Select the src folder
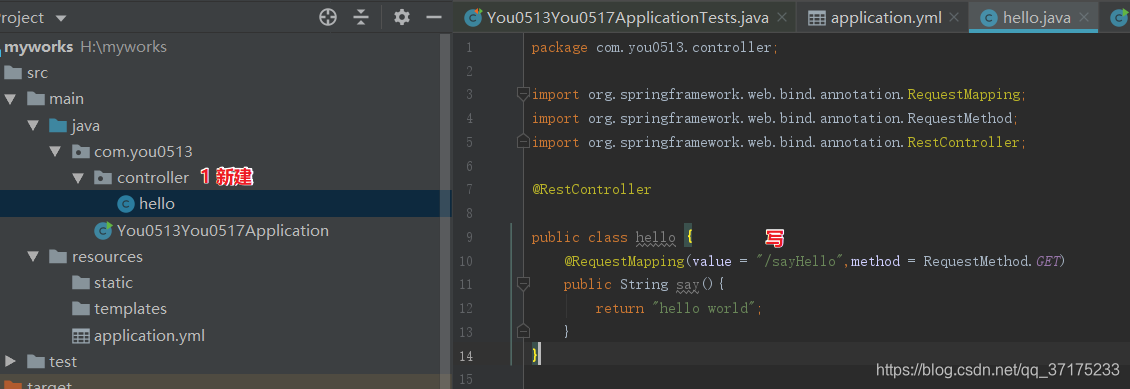 coord(37,73)
